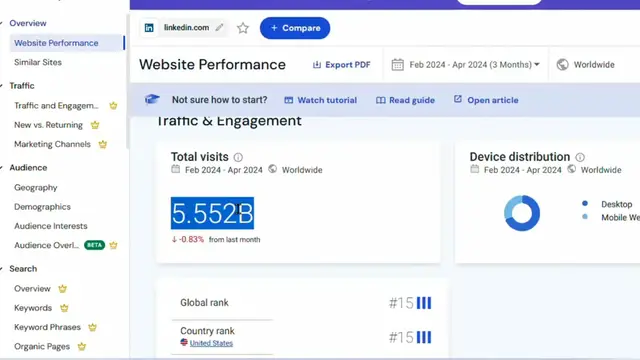The width and height of the screenshot is (640, 360).
Task: Click crown icon beside New vs. Returning
Action: click(95, 125)
